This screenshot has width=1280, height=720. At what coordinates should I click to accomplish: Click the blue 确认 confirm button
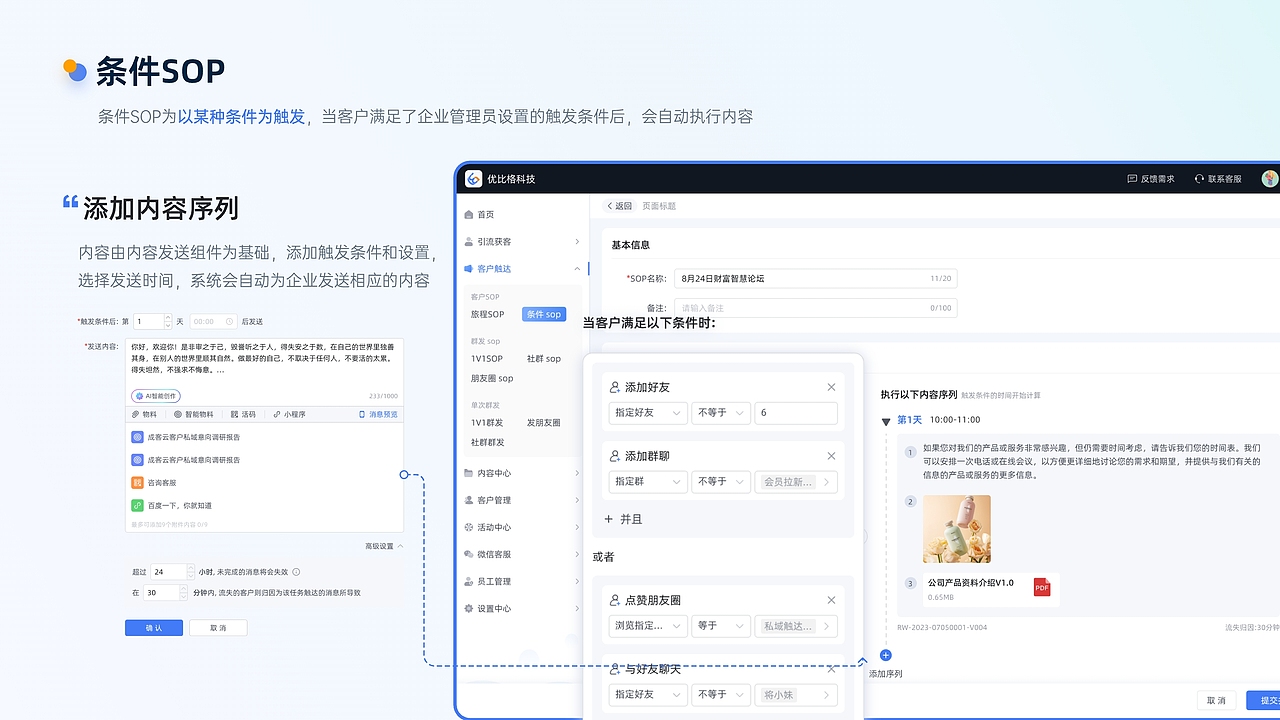pos(154,628)
